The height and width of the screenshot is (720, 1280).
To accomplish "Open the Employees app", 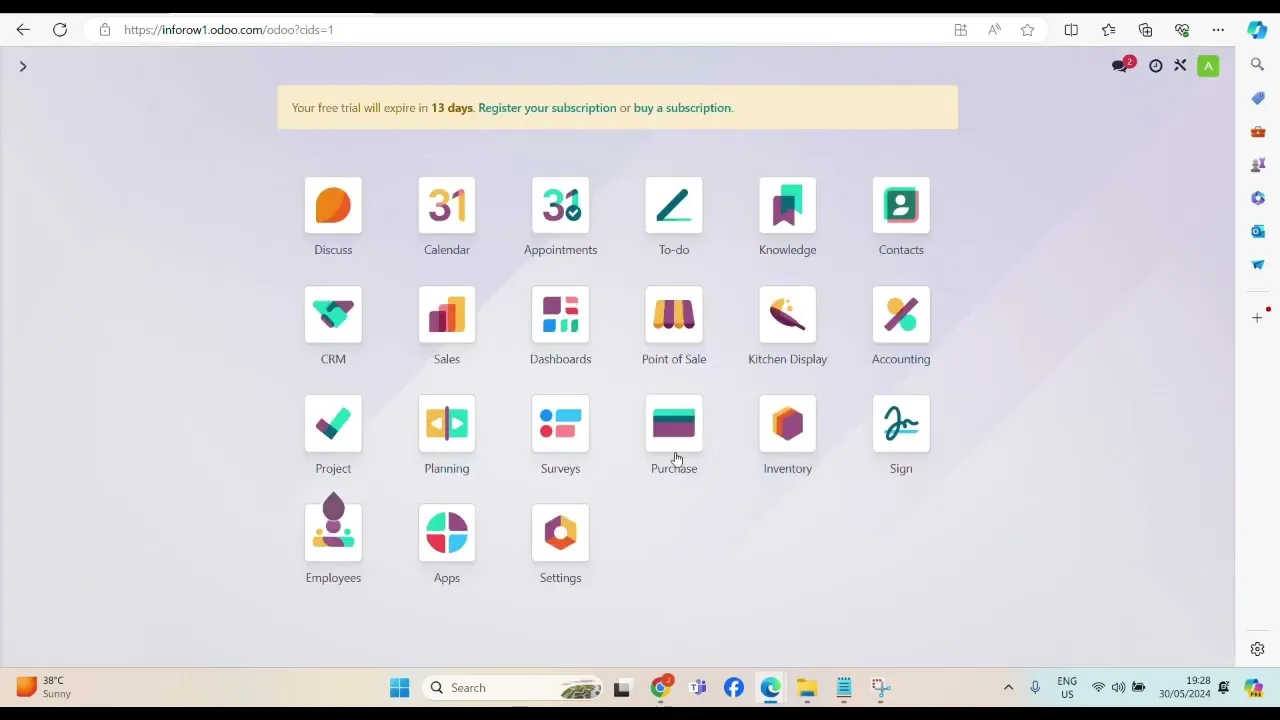I will click(x=333, y=533).
